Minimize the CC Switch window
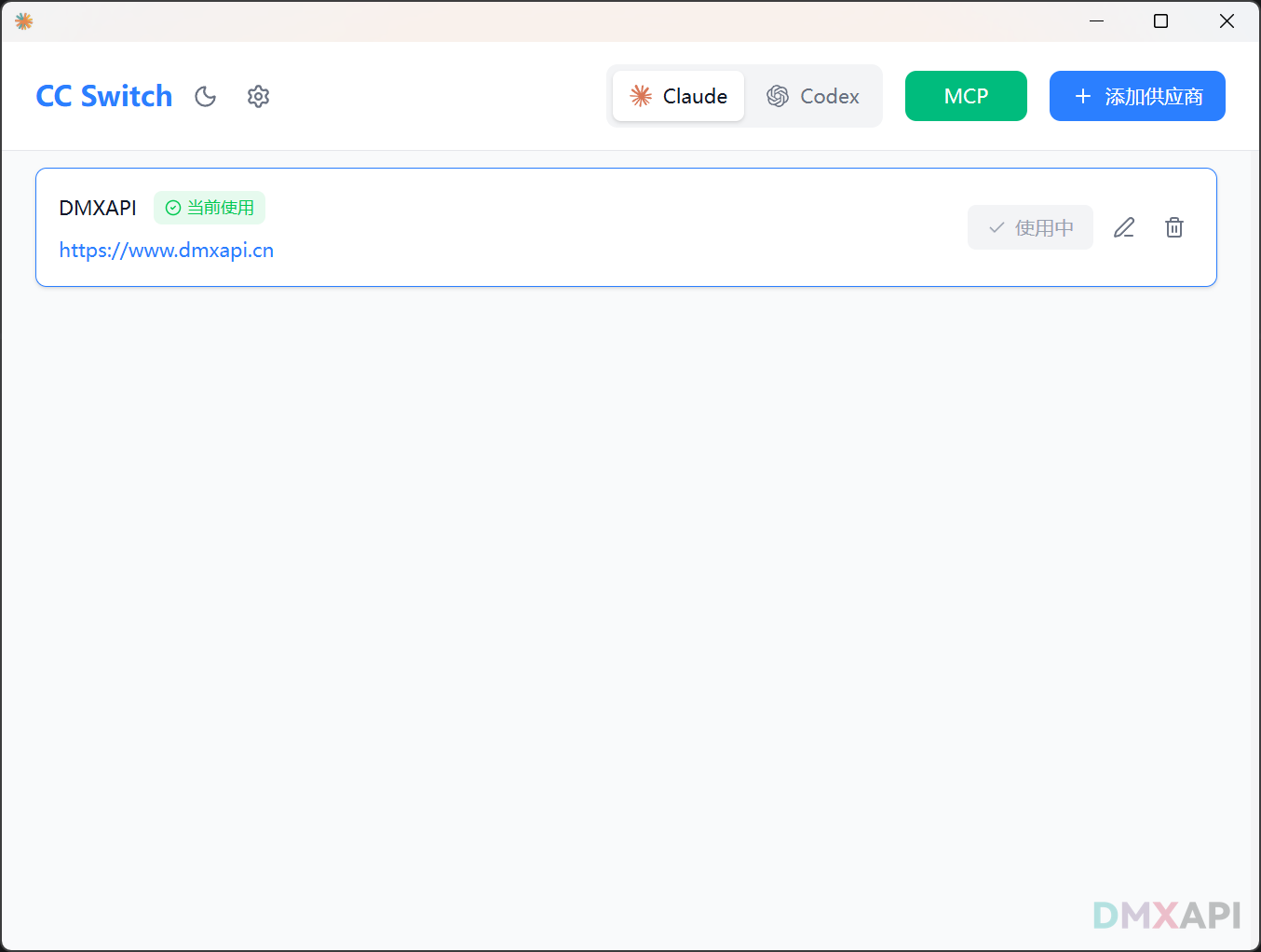The width and height of the screenshot is (1261, 952). [x=1096, y=21]
